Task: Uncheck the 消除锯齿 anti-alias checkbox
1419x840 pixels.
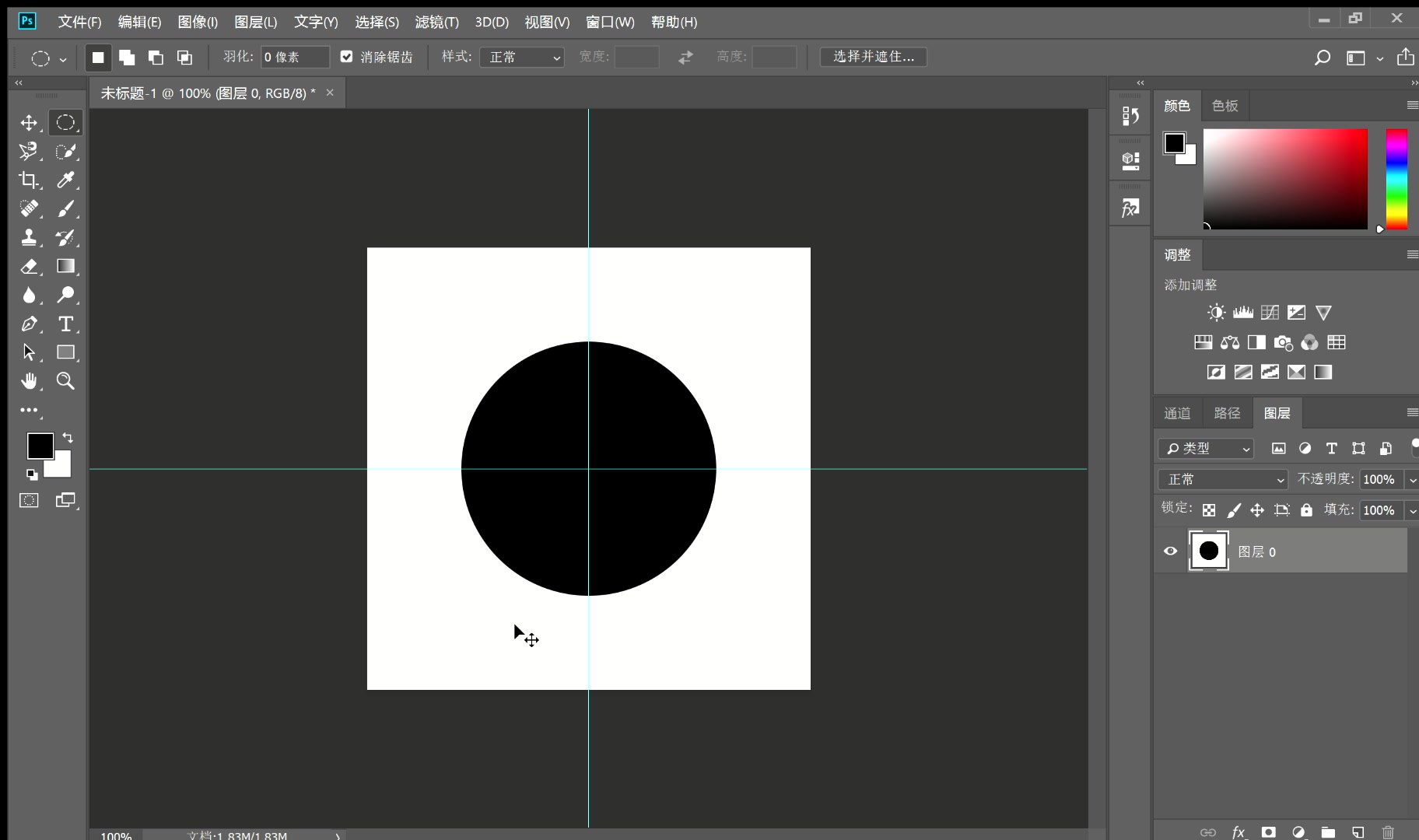Action: 347,57
